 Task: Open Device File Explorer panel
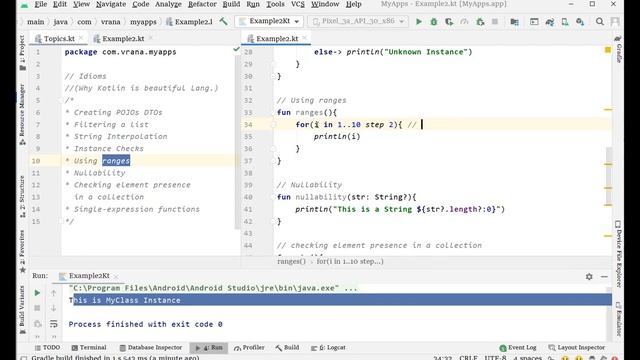click(618, 254)
